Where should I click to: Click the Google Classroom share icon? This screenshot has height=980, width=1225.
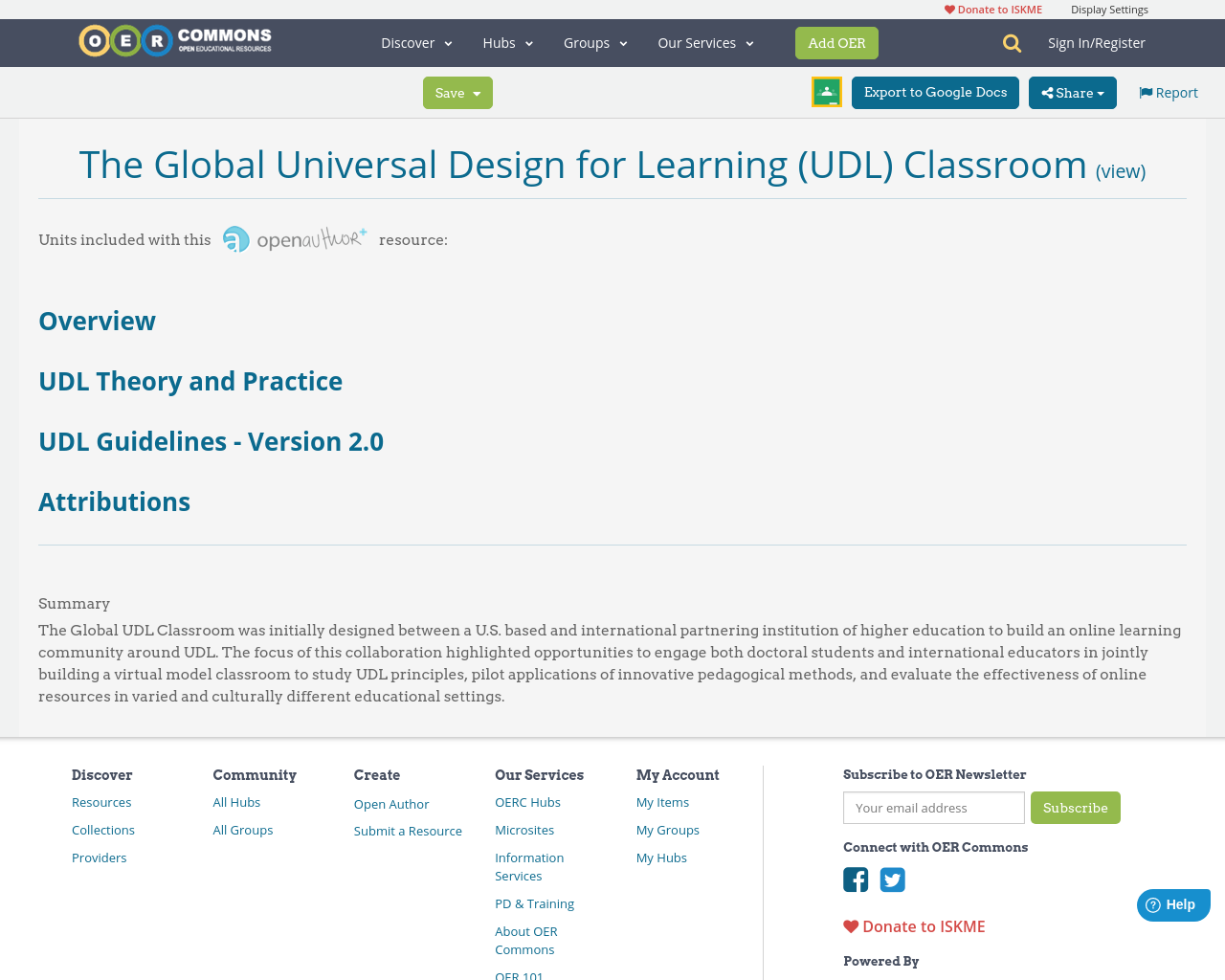coord(825,90)
